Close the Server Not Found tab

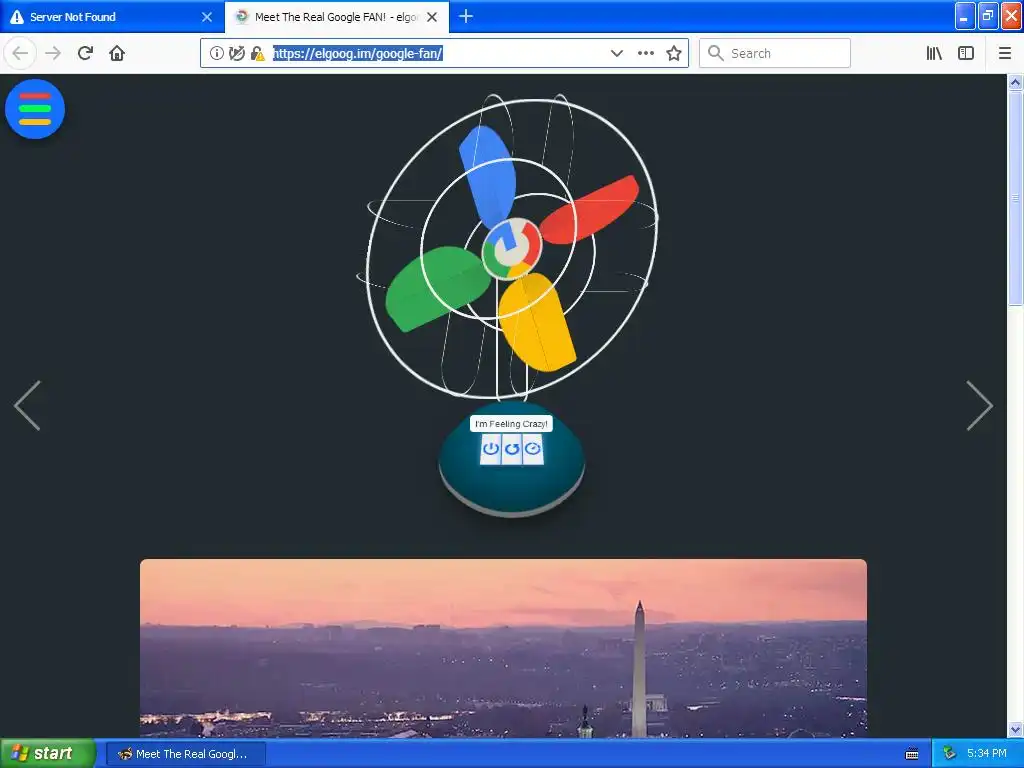(x=207, y=17)
